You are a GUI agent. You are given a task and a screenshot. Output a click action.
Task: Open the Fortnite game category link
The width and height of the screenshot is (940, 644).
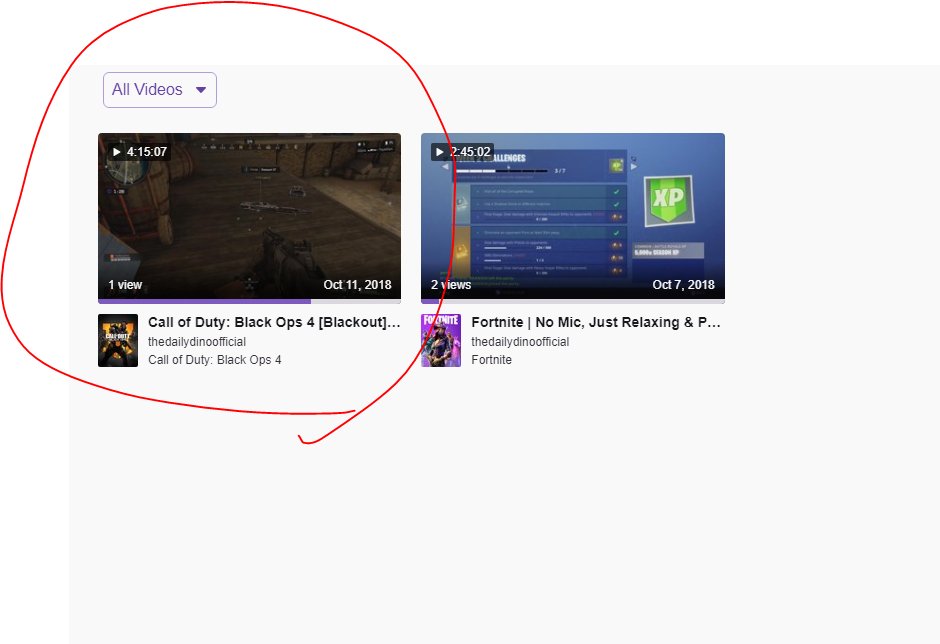point(492,360)
